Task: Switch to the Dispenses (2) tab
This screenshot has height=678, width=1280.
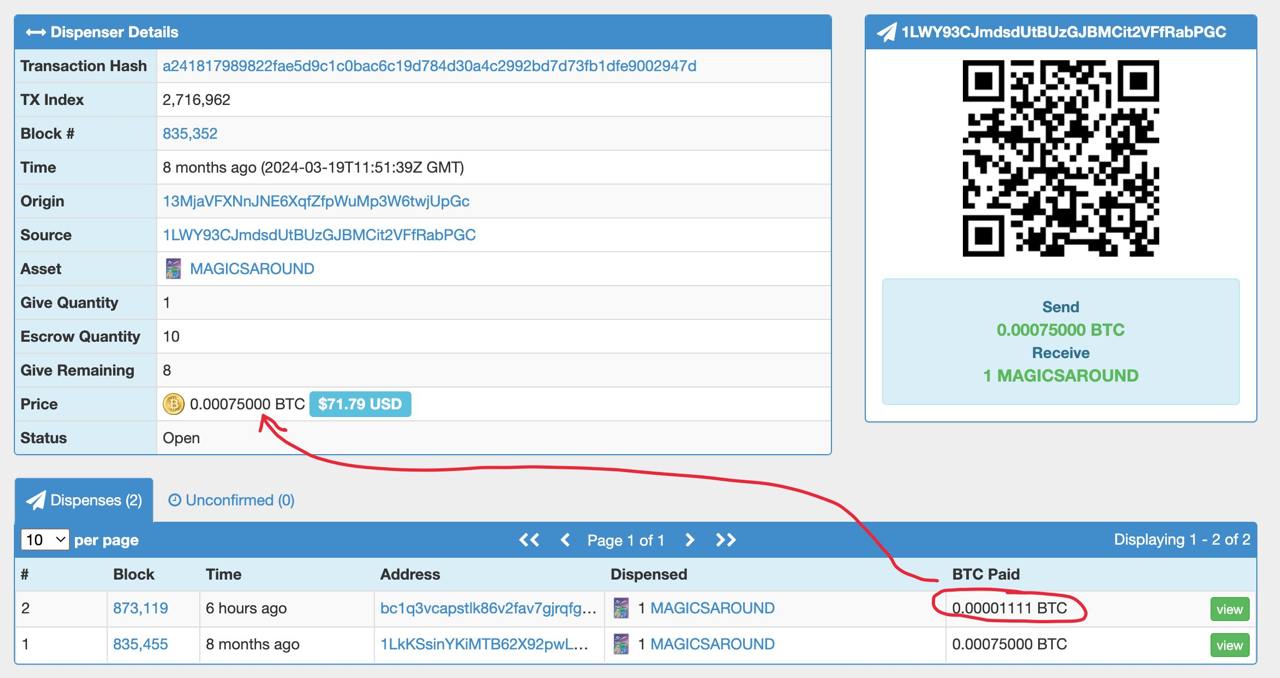Action: tap(84, 500)
